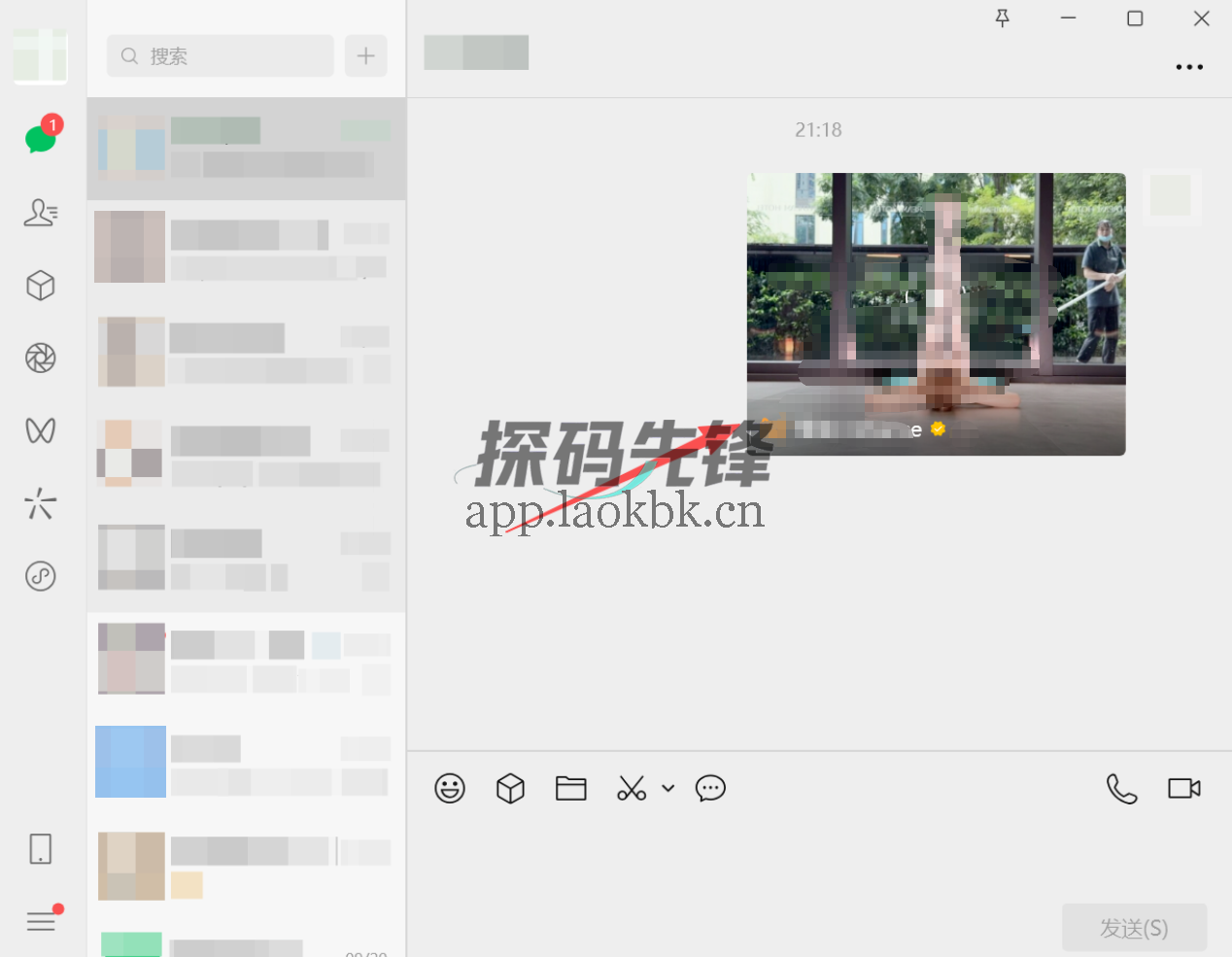The height and width of the screenshot is (957, 1232).
Task: Open the hamburger settings menu with red dot
Action: point(40,920)
